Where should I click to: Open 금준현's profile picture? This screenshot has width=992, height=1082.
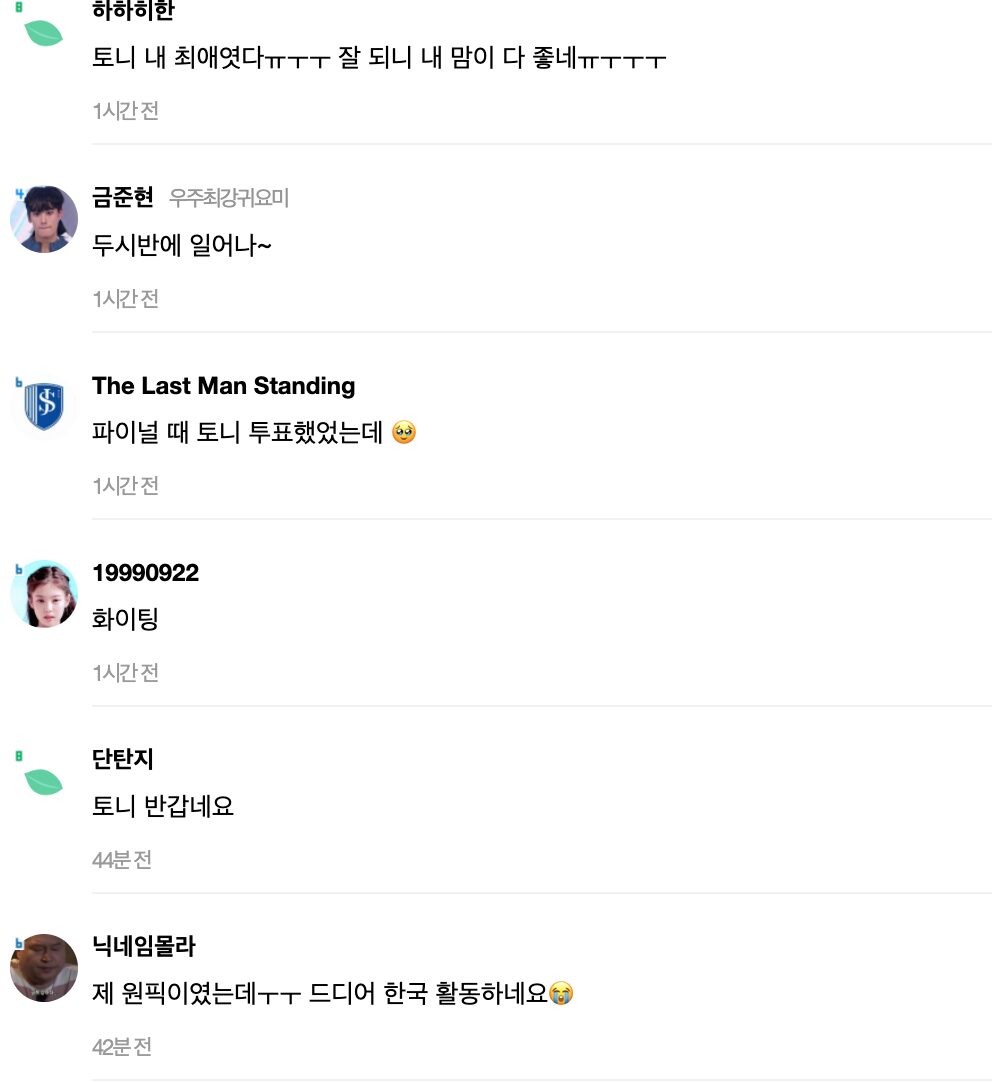click(x=44, y=219)
